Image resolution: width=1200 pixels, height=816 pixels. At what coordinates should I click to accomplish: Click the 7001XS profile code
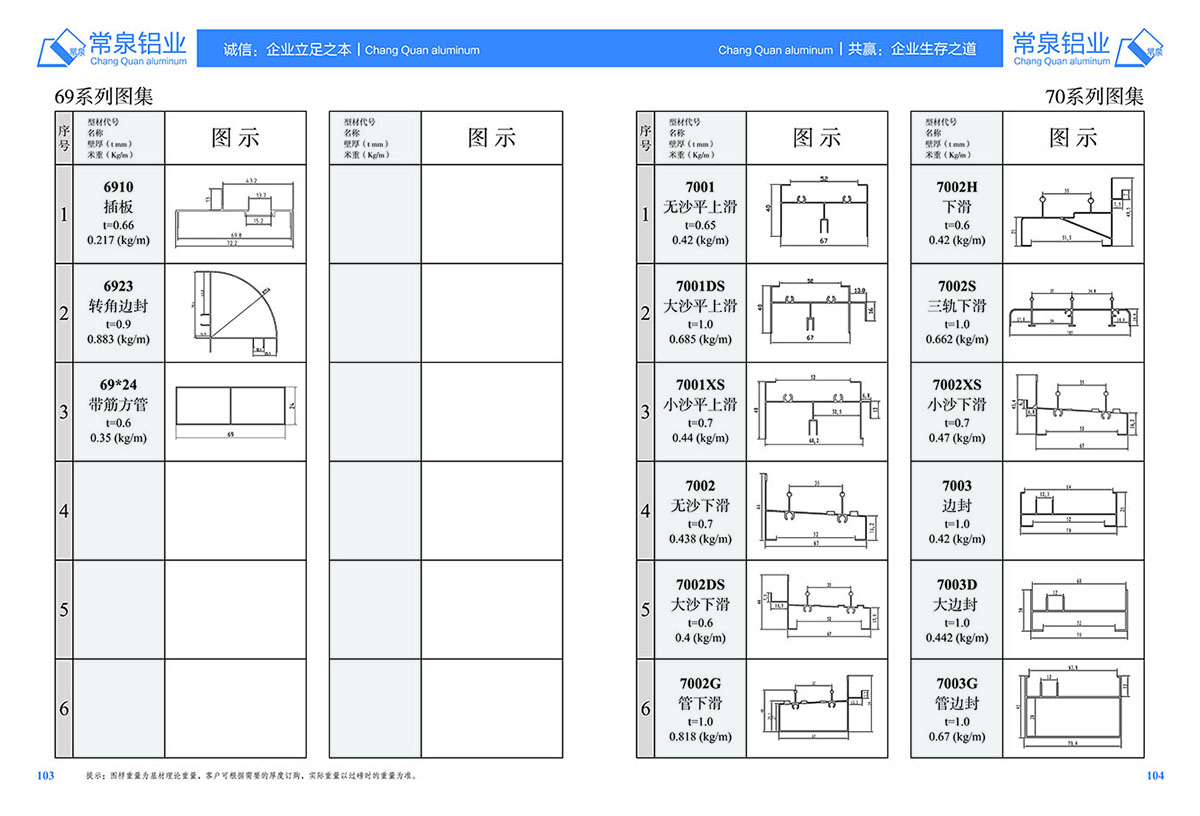pos(700,385)
